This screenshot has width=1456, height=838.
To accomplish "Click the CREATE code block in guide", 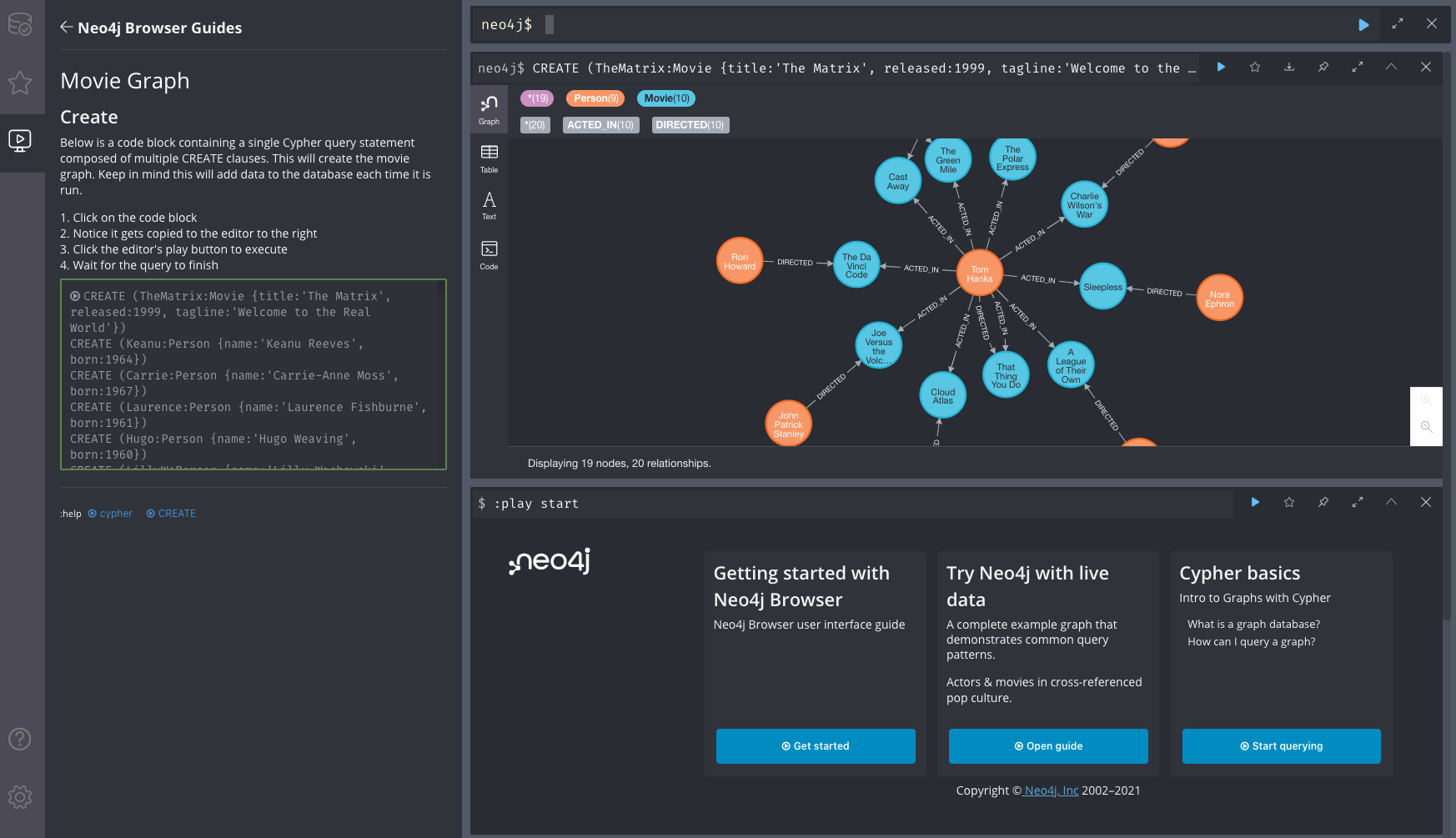I will (x=254, y=374).
